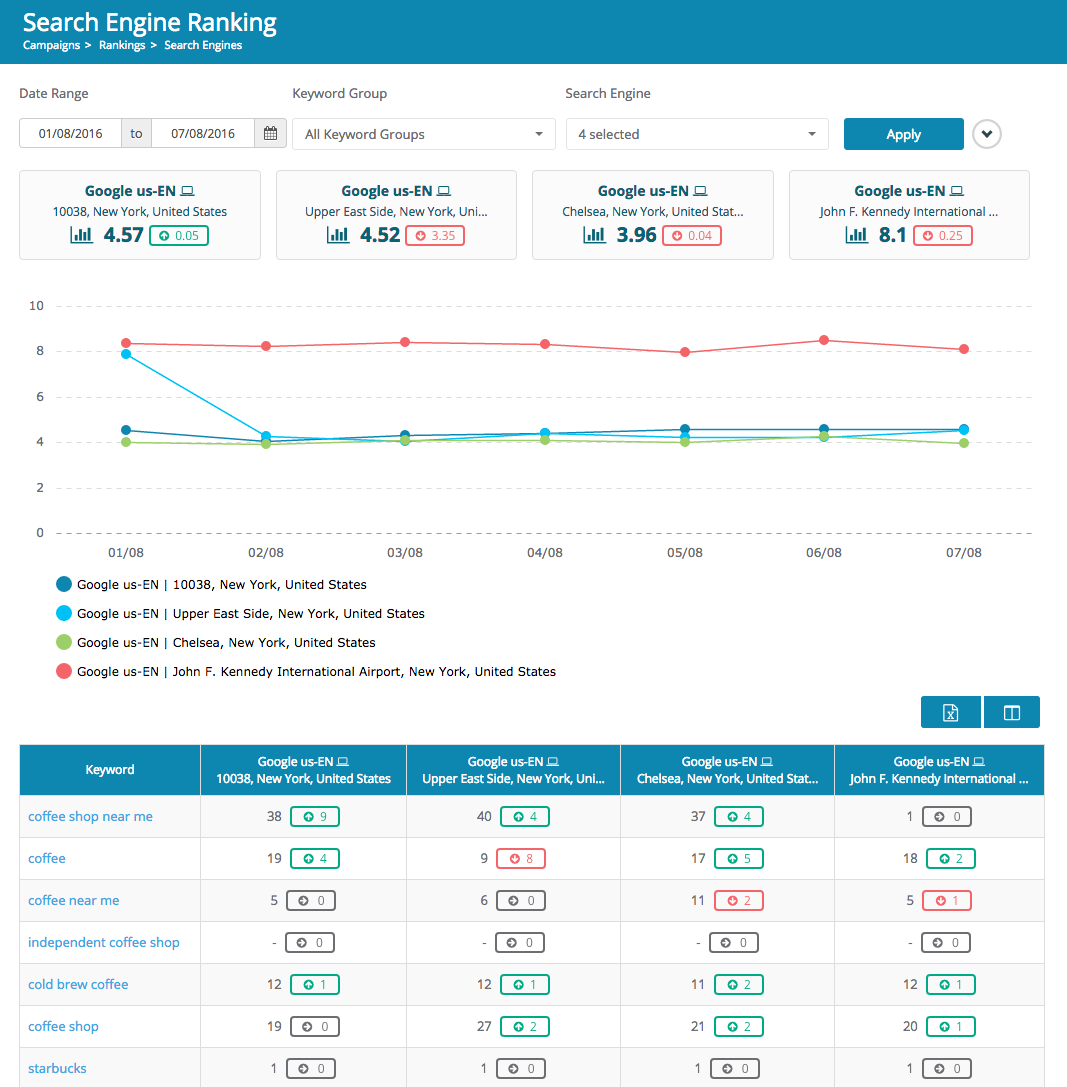Click the Excel export icon button
The height and width of the screenshot is (1087, 1067).
coord(951,712)
